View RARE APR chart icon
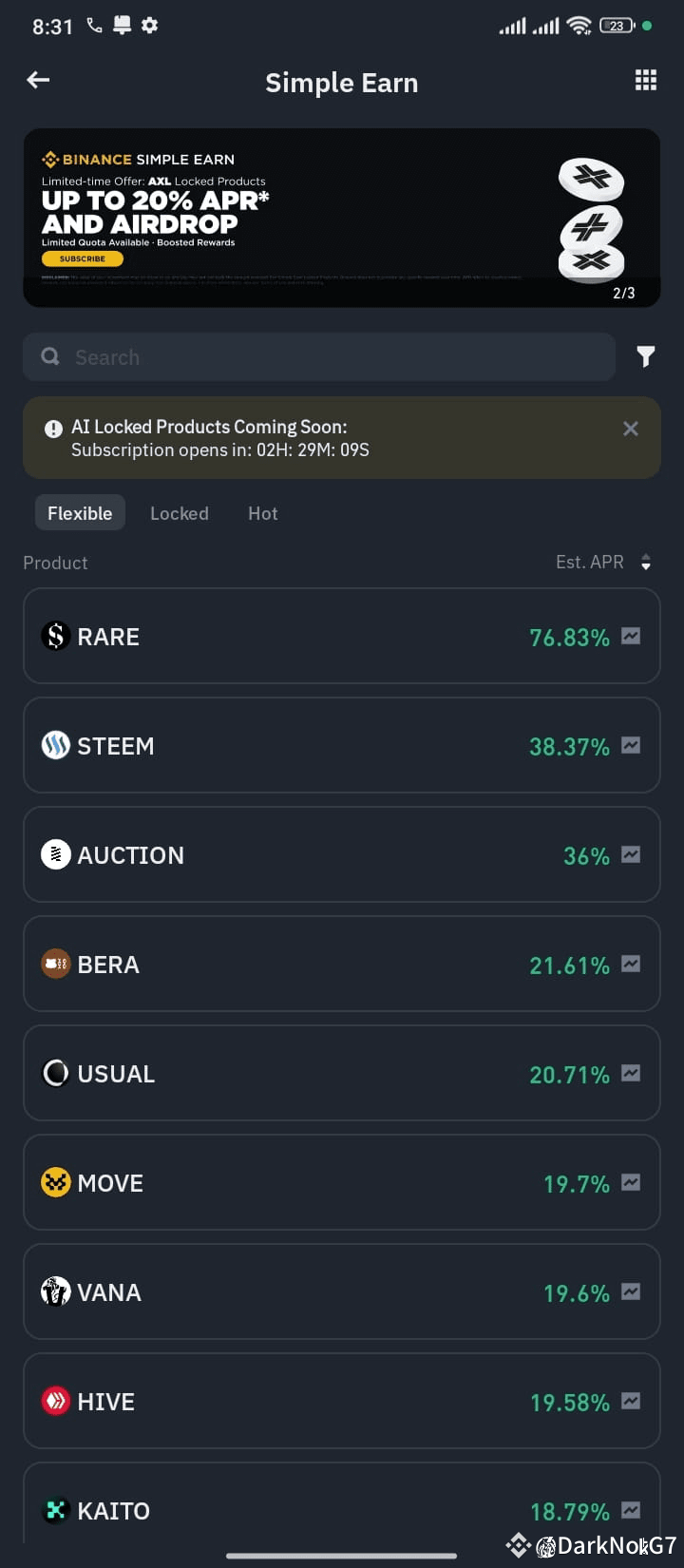The height and width of the screenshot is (1568, 684). 631,637
